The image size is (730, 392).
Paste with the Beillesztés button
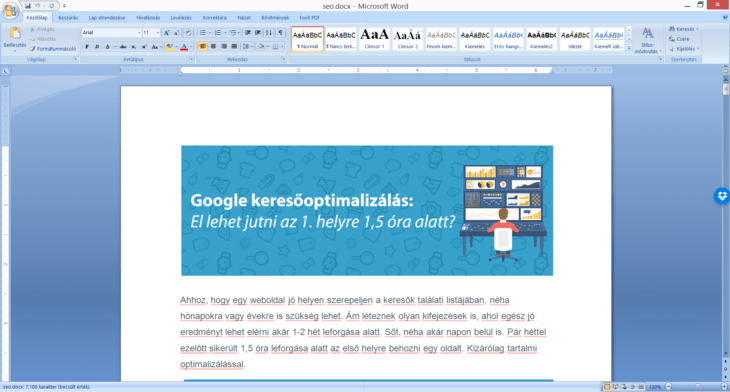(x=15, y=38)
